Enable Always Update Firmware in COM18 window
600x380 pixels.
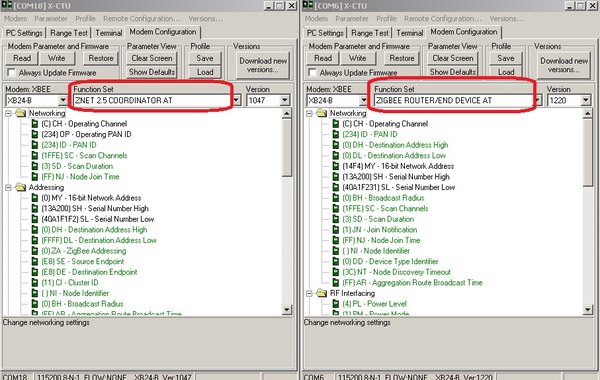coord(11,72)
